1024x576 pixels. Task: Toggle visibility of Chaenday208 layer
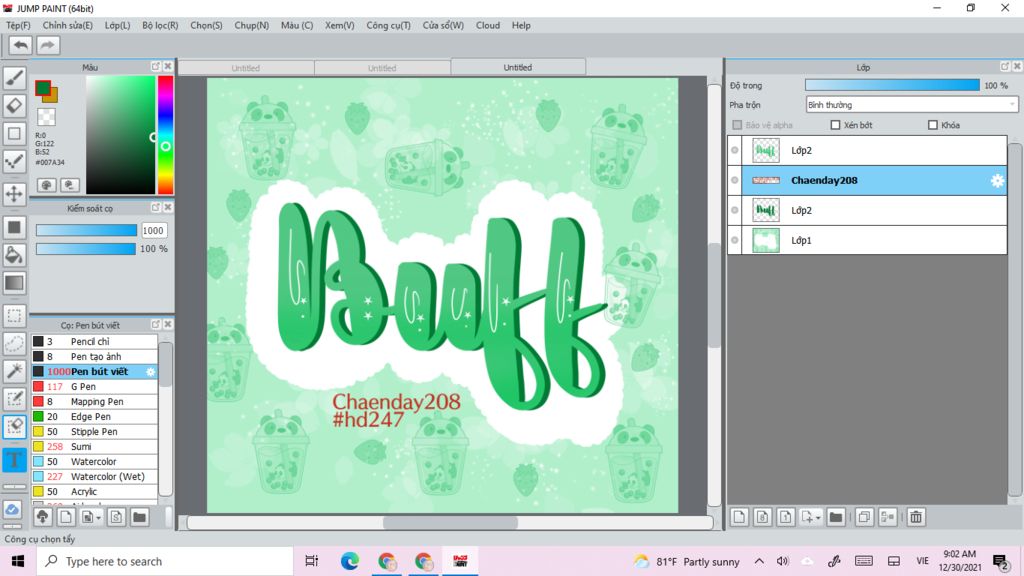(735, 180)
